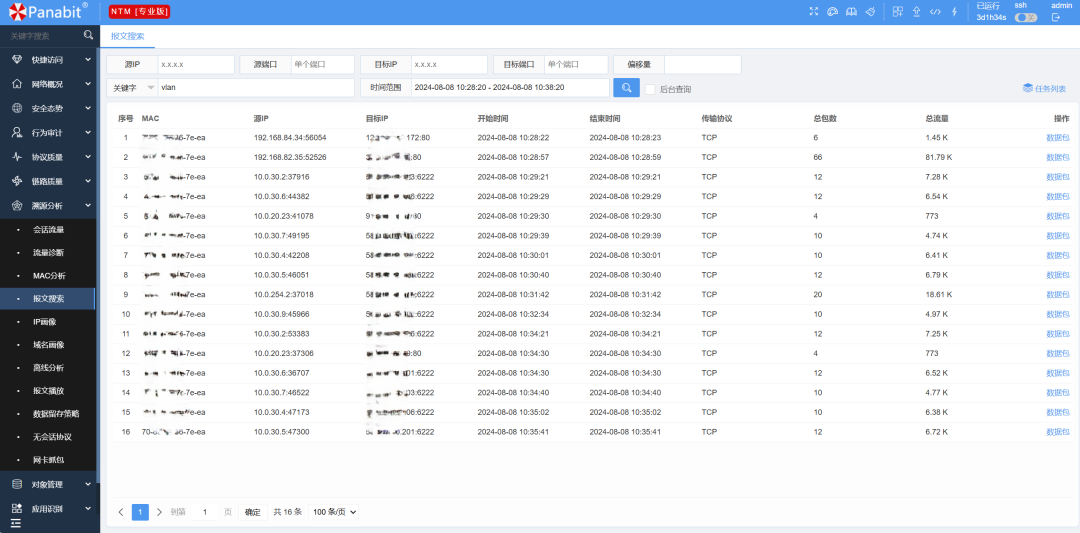Click the fullscreen icon in the top bar
Screen dimensions: 1080x533
[x=813, y=12]
